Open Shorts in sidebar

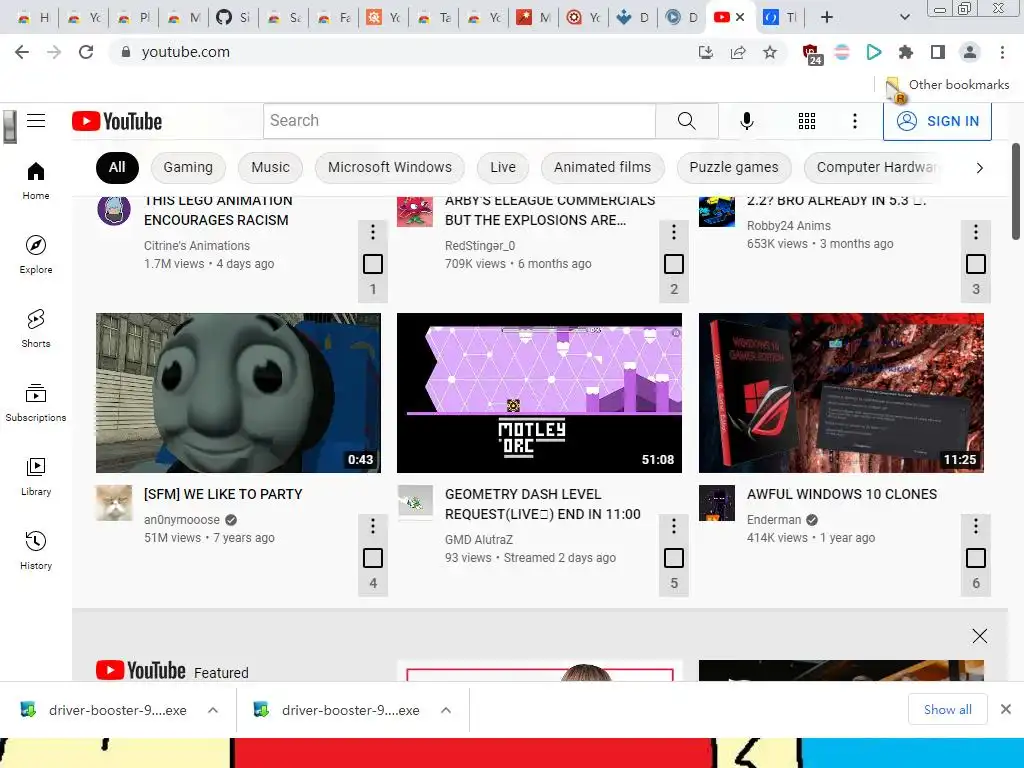tap(36, 328)
